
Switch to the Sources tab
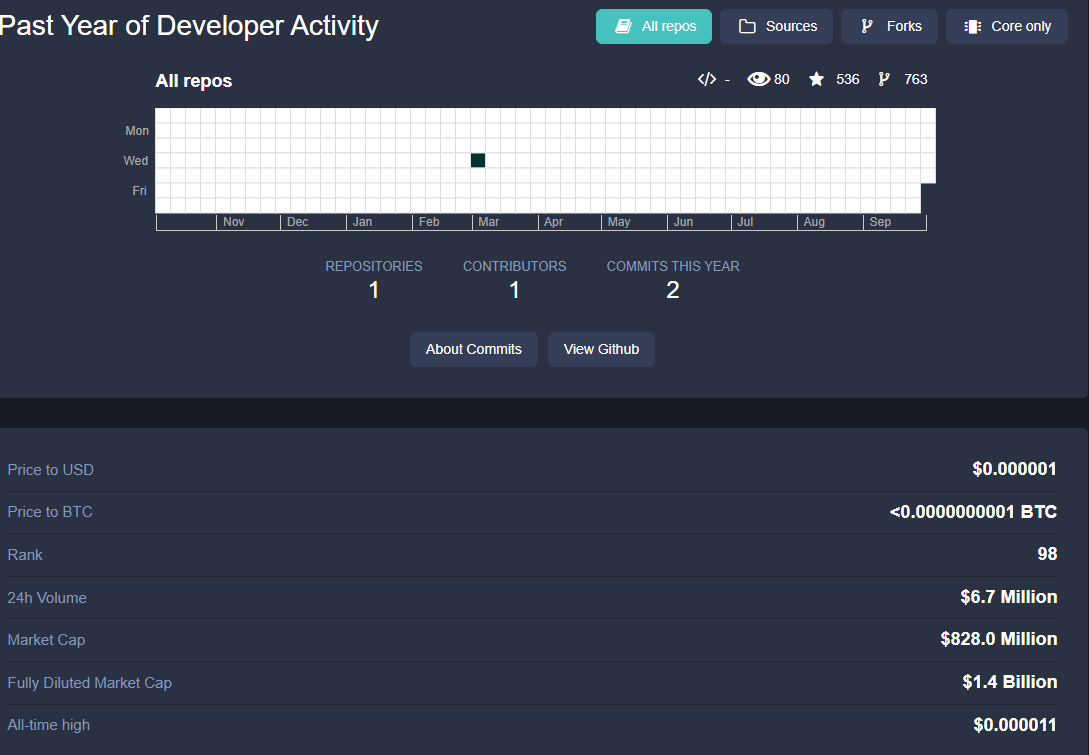(776, 26)
